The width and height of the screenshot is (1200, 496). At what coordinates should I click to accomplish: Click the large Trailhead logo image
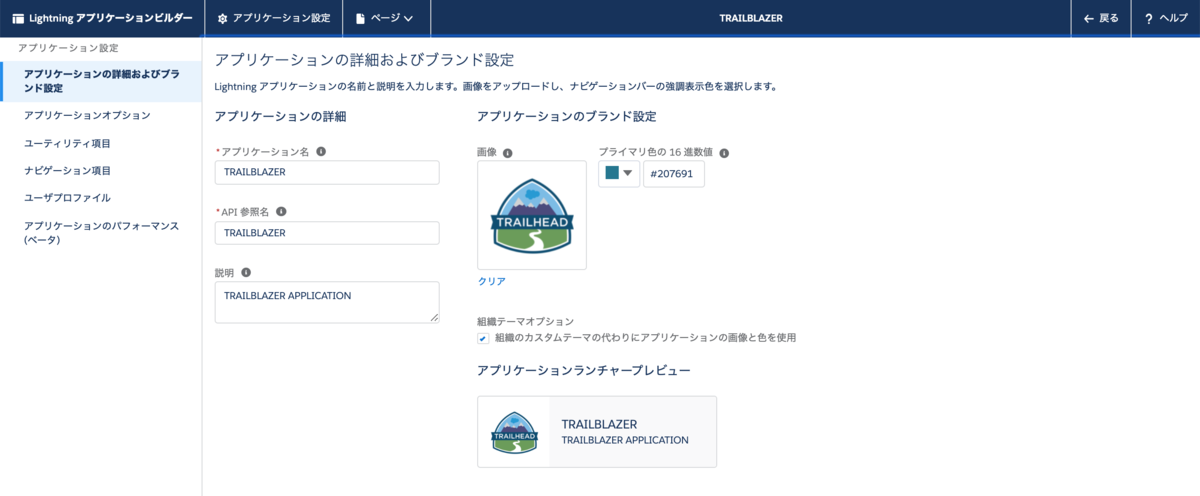(x=532, y=215)
